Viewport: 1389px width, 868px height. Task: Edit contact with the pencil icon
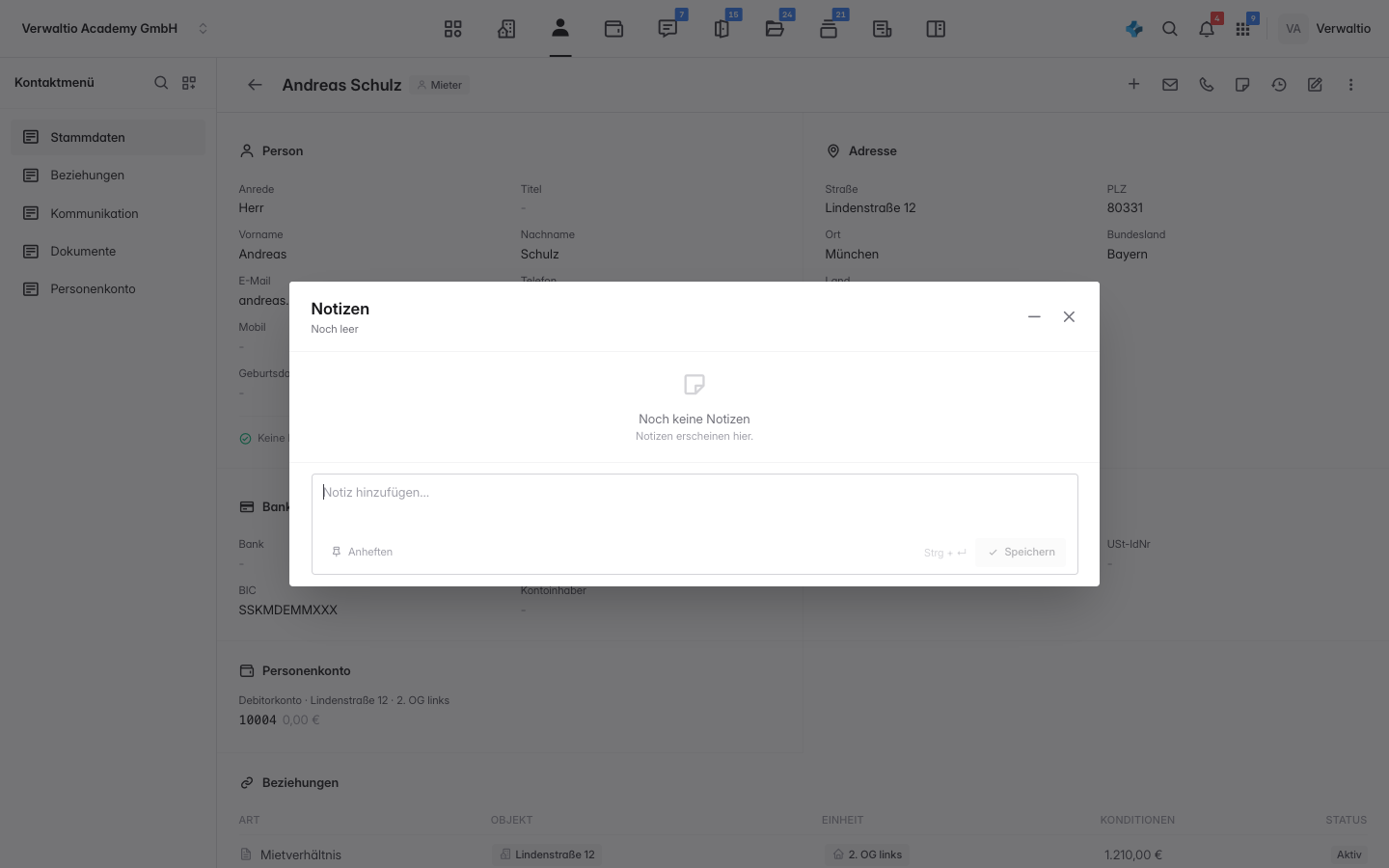[x=1315, y=85]
